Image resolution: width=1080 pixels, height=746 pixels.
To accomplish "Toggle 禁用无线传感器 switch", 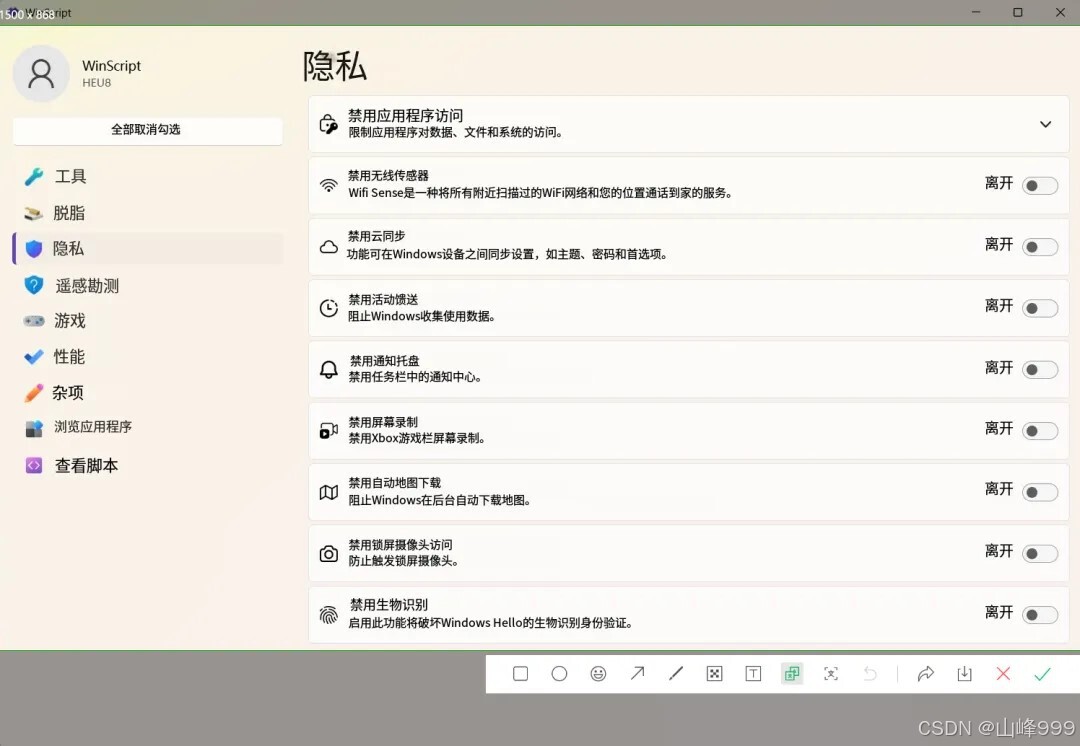I will point(1040,185).
